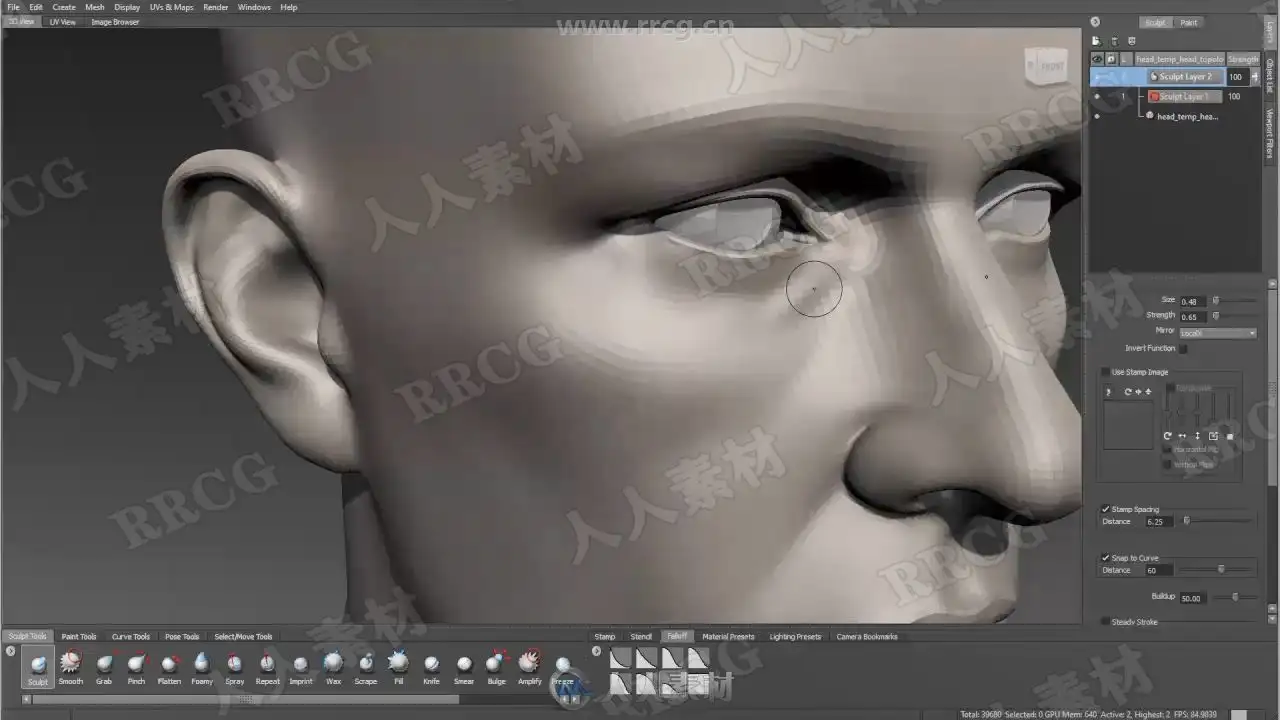
Task: Select the Scrape tool
Action: pos(366,667)
